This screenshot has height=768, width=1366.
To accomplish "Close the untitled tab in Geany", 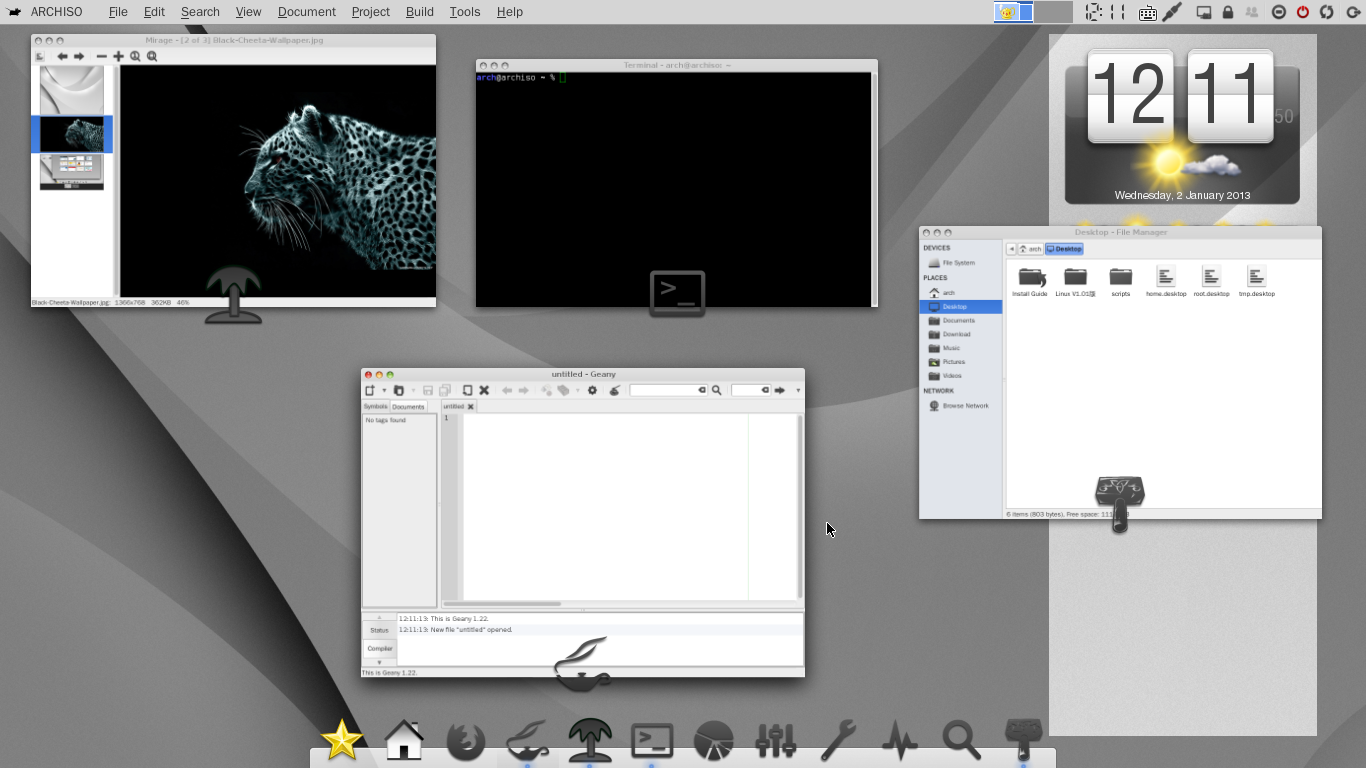I will coord(470,407).
